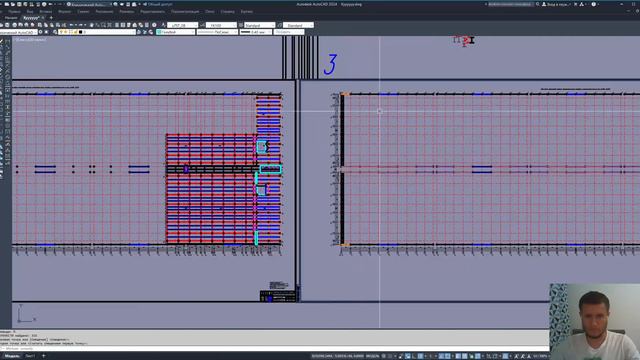Add a new layout with the plus button
This screenshot has width=640, height=360.
pyautogui.click(x=44, y=356)
